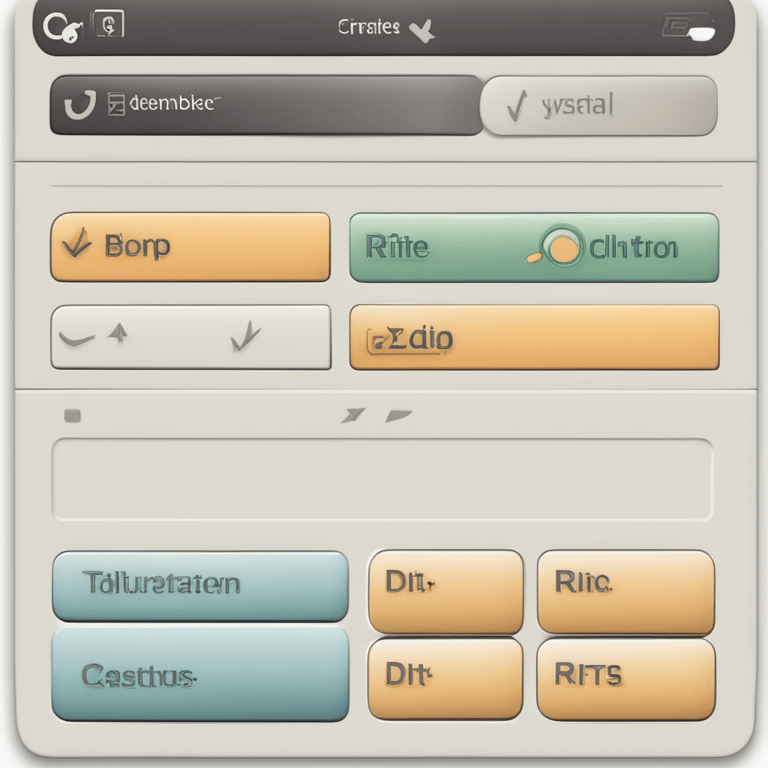The image size is (768, 768).
Task: Click the boxed G icon in title bar
Action: (x=109, y=24)
